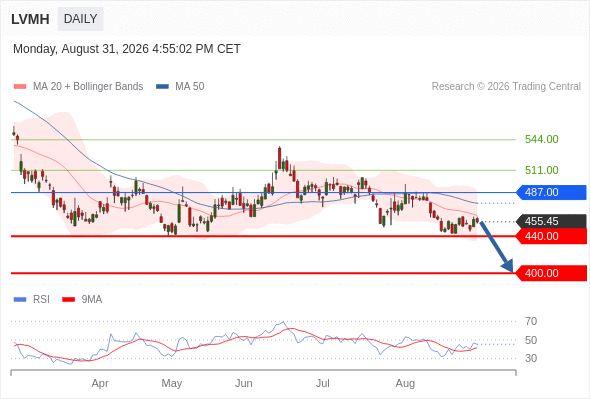Click the MA 50 legend label
Screen dimensions: 590x400
190,87
